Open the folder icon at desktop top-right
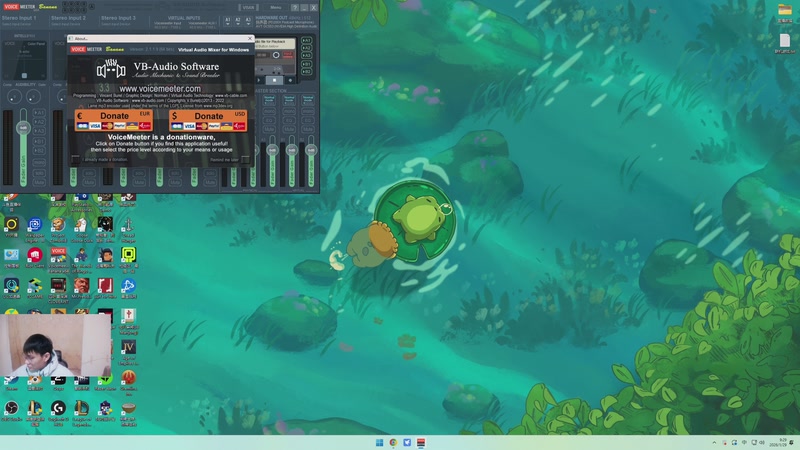The height and width of the screenshot is (450, 800). point(785,12)
